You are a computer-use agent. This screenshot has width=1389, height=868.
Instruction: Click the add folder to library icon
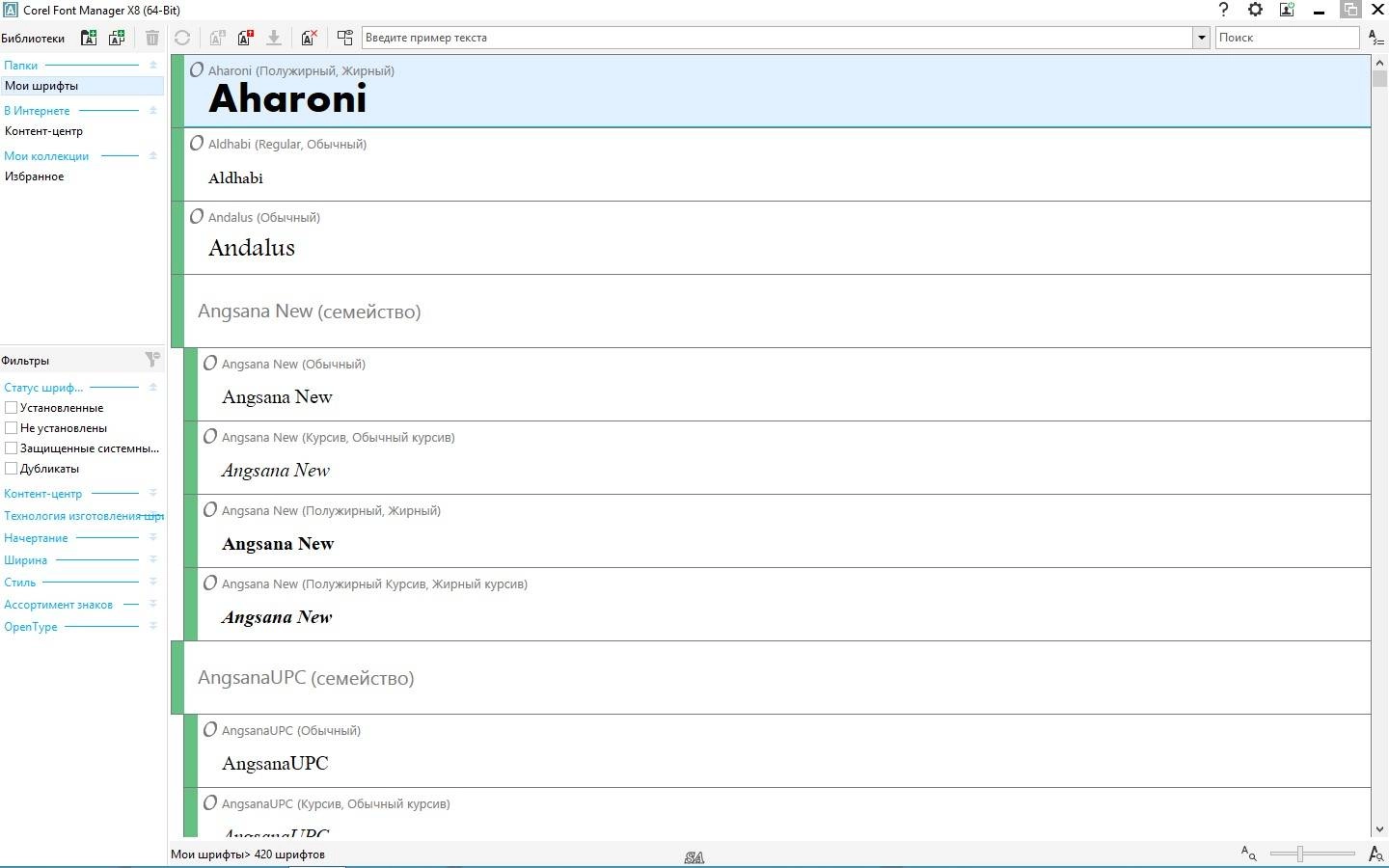click(89, 38)
